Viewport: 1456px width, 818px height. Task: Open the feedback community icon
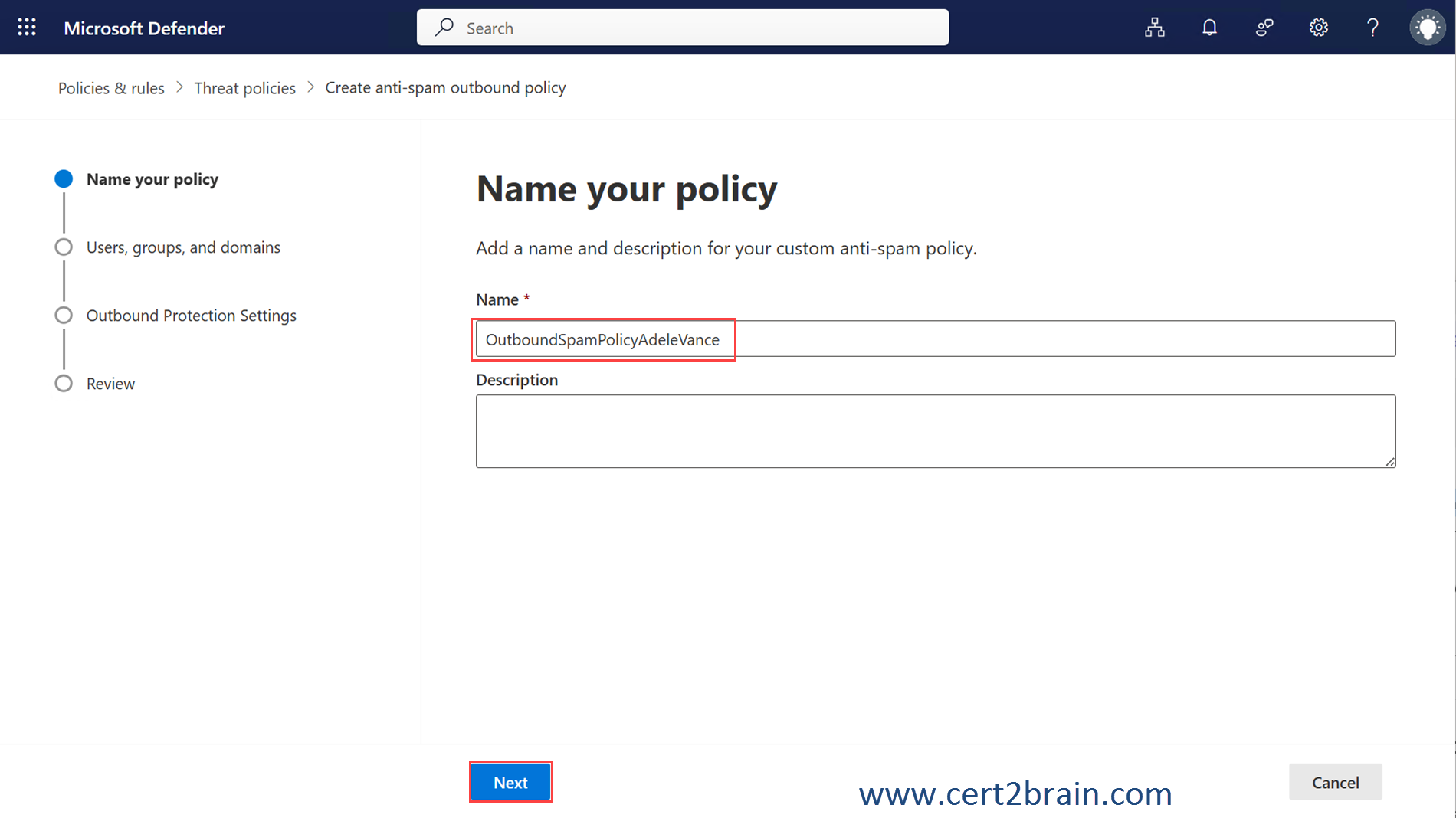[x=1264, y=28]
